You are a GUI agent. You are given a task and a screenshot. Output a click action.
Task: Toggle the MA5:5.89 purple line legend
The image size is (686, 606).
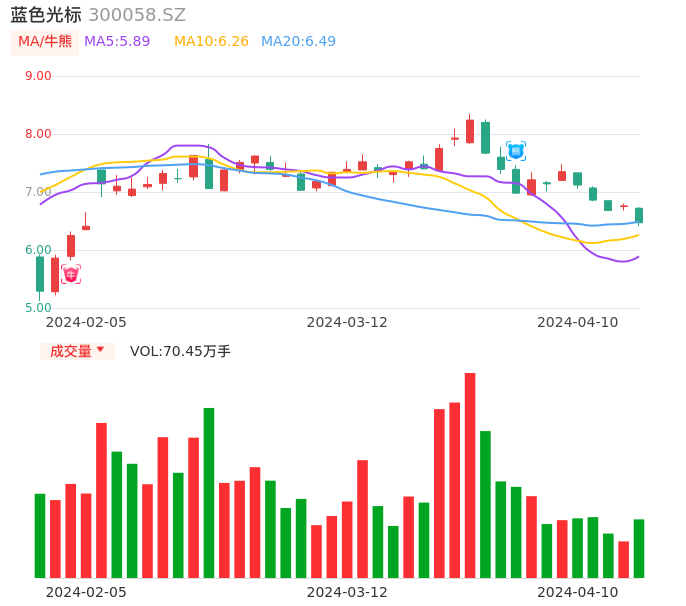tap(117, 42)
